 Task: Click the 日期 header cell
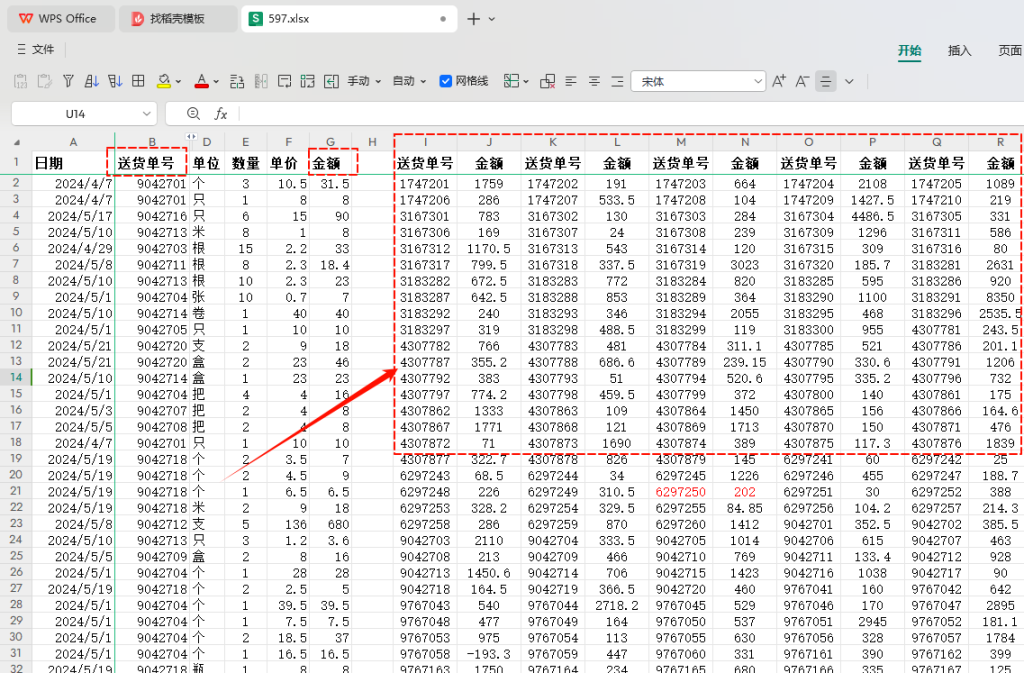(73, 163)
